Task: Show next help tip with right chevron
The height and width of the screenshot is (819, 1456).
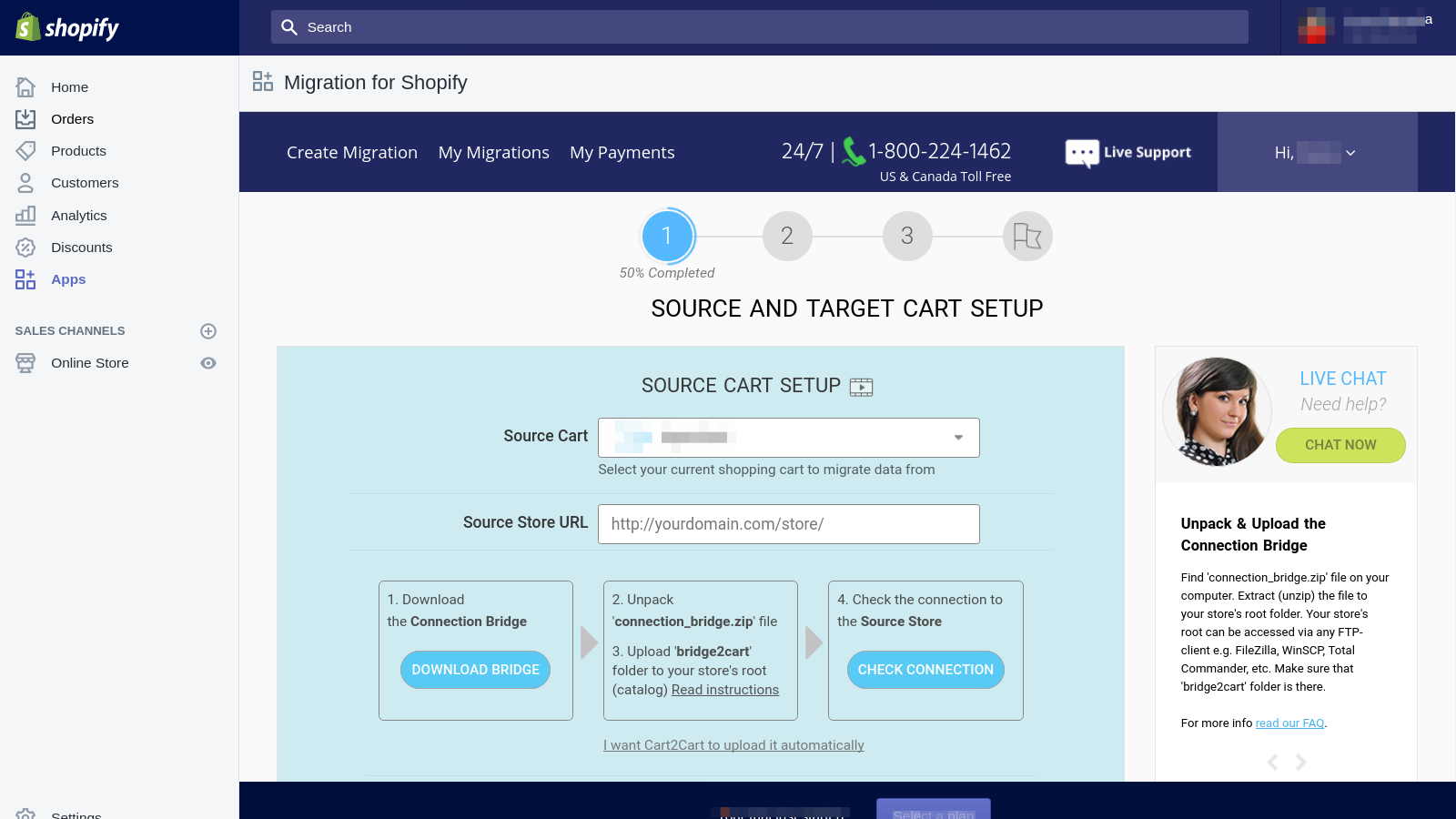Action: click(x=1301, y=763)
